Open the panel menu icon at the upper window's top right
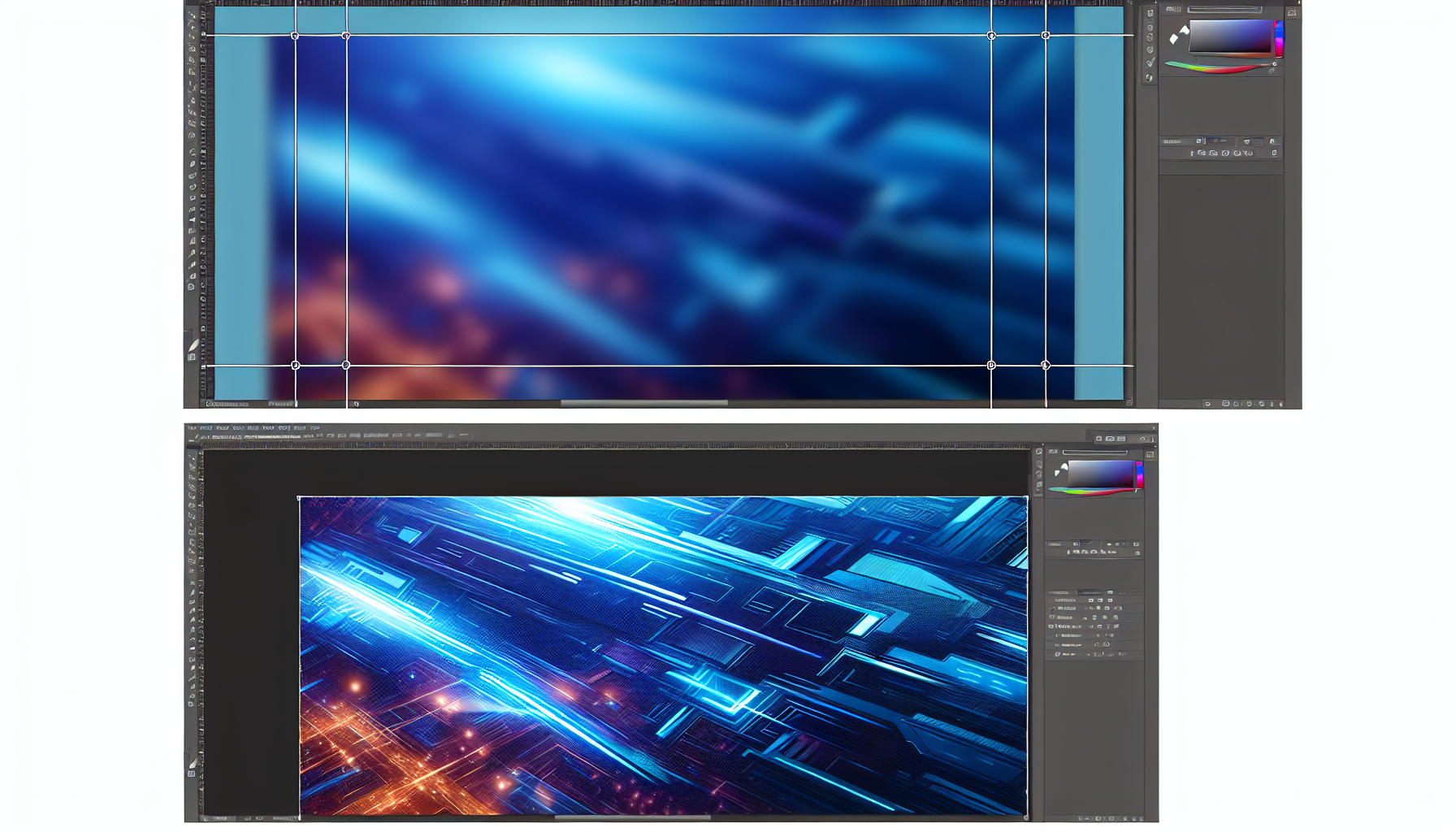This screenshot has width=1456, height=832. (1292, 13)
